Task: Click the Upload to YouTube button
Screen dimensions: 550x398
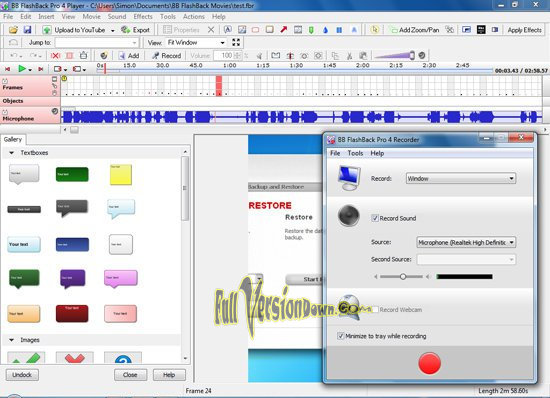Action: pyautogui.click(x=74, y=30)
